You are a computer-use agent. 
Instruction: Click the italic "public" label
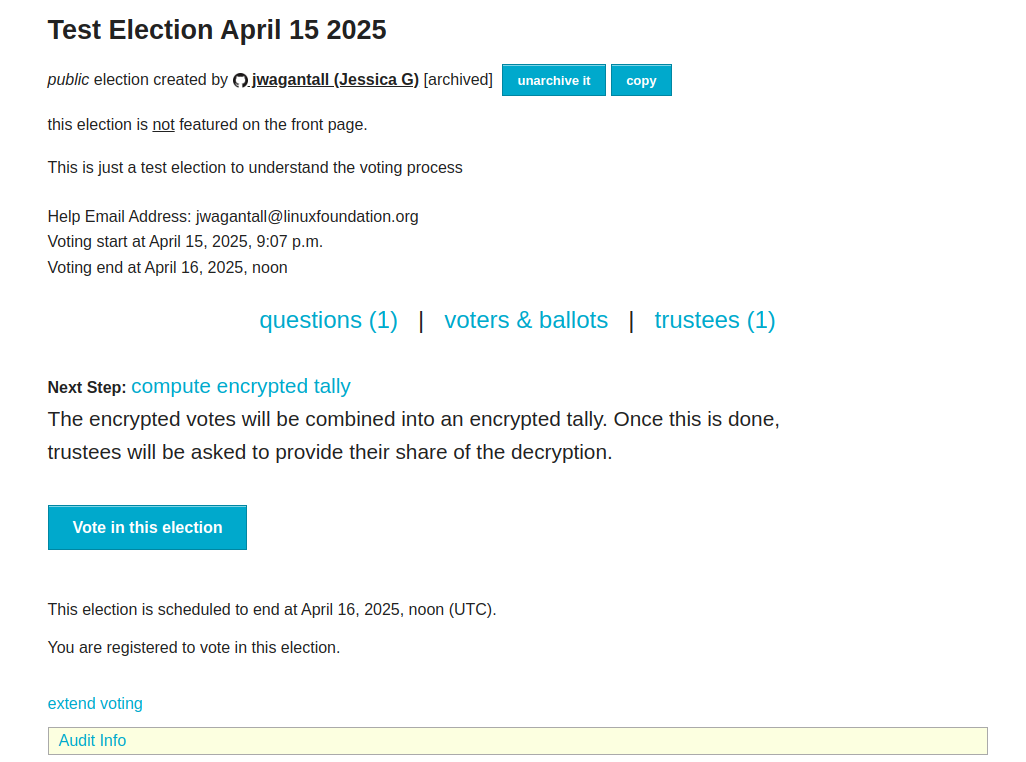(x=68, y=80)
